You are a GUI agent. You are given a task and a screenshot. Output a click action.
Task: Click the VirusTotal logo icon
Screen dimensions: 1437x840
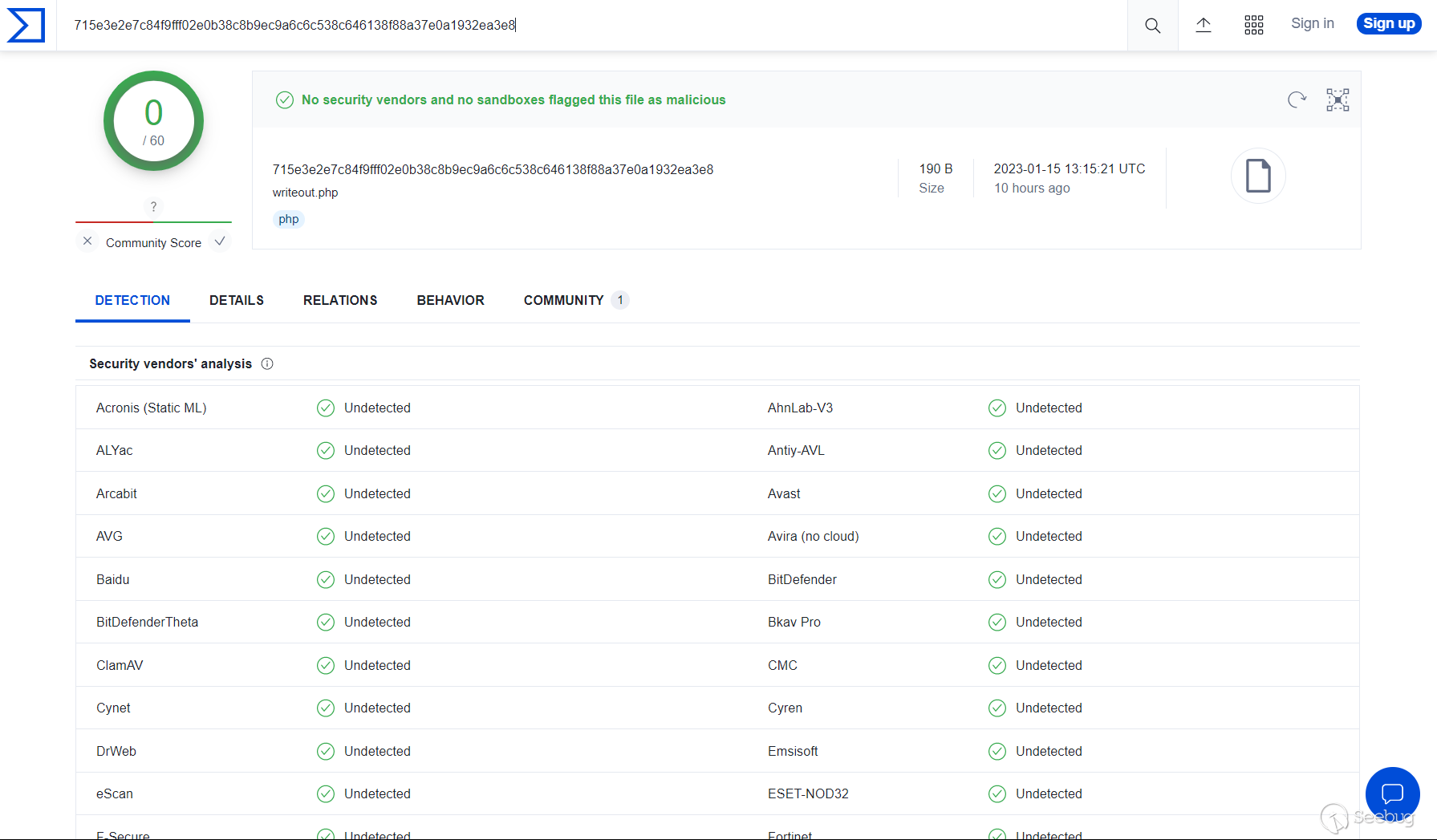pyautogui.click(x=26, y=25)
